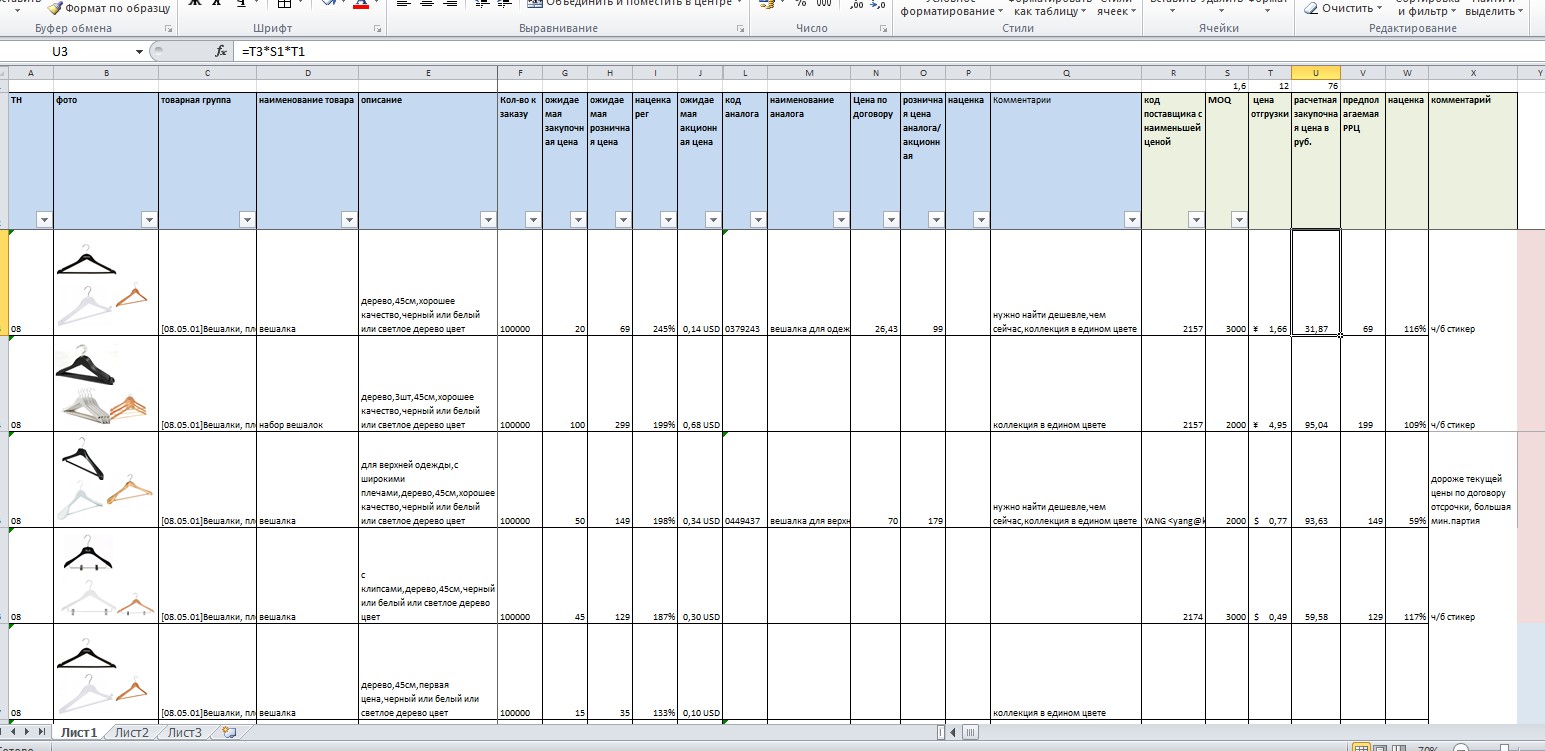Viewport: 1545px width, 751px height.
Task: Open the Alignment (Выравнивание) dialog launcher
Action: [740, 29]
